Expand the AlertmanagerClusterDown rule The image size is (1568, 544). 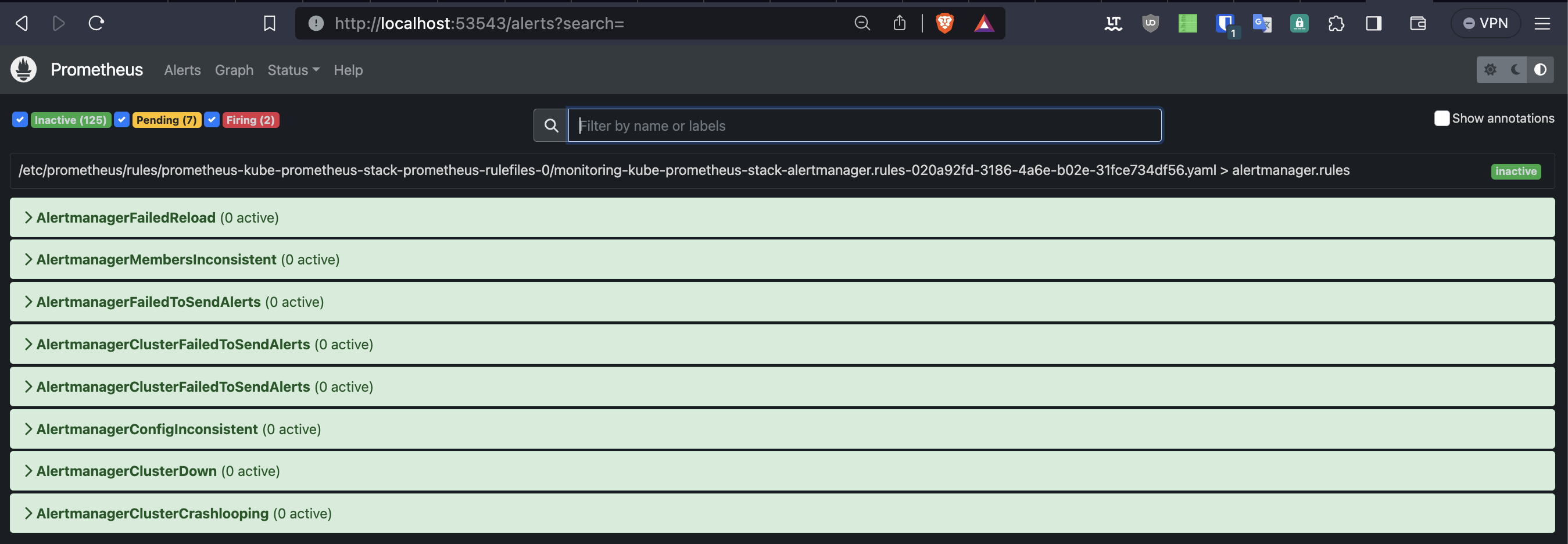point(782,471)
